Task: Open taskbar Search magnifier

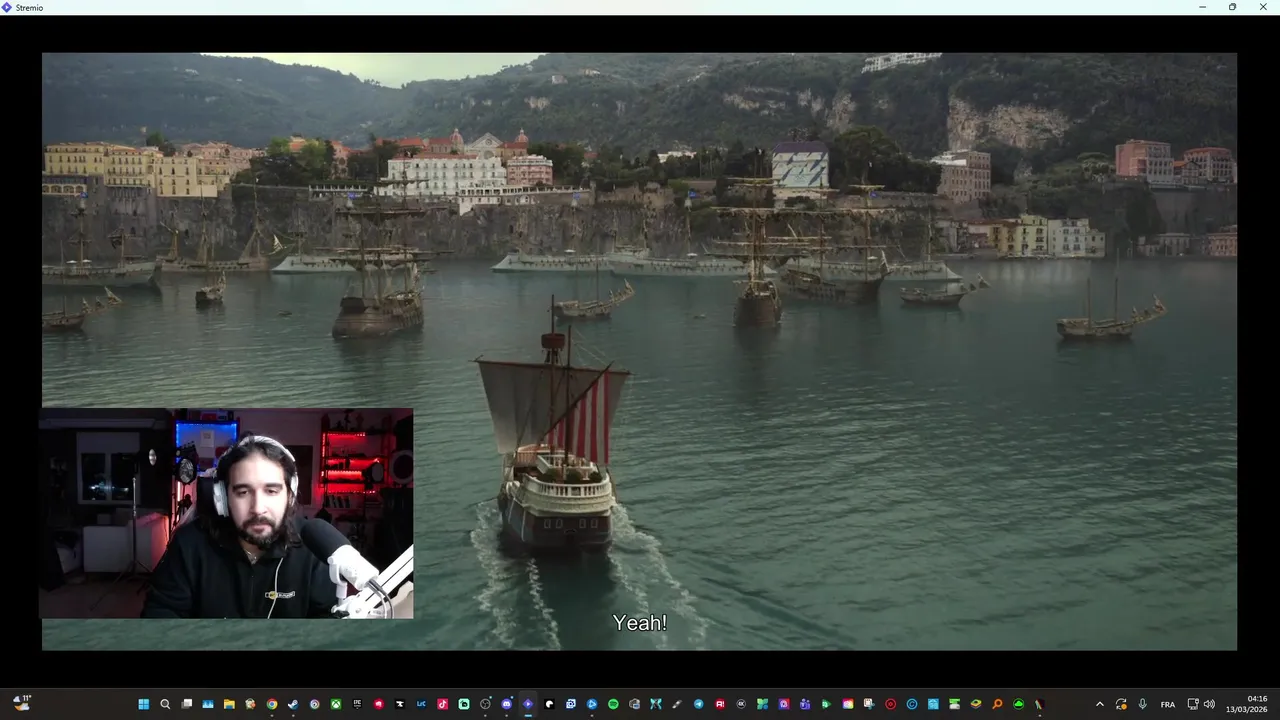Action: pos(165,704)
